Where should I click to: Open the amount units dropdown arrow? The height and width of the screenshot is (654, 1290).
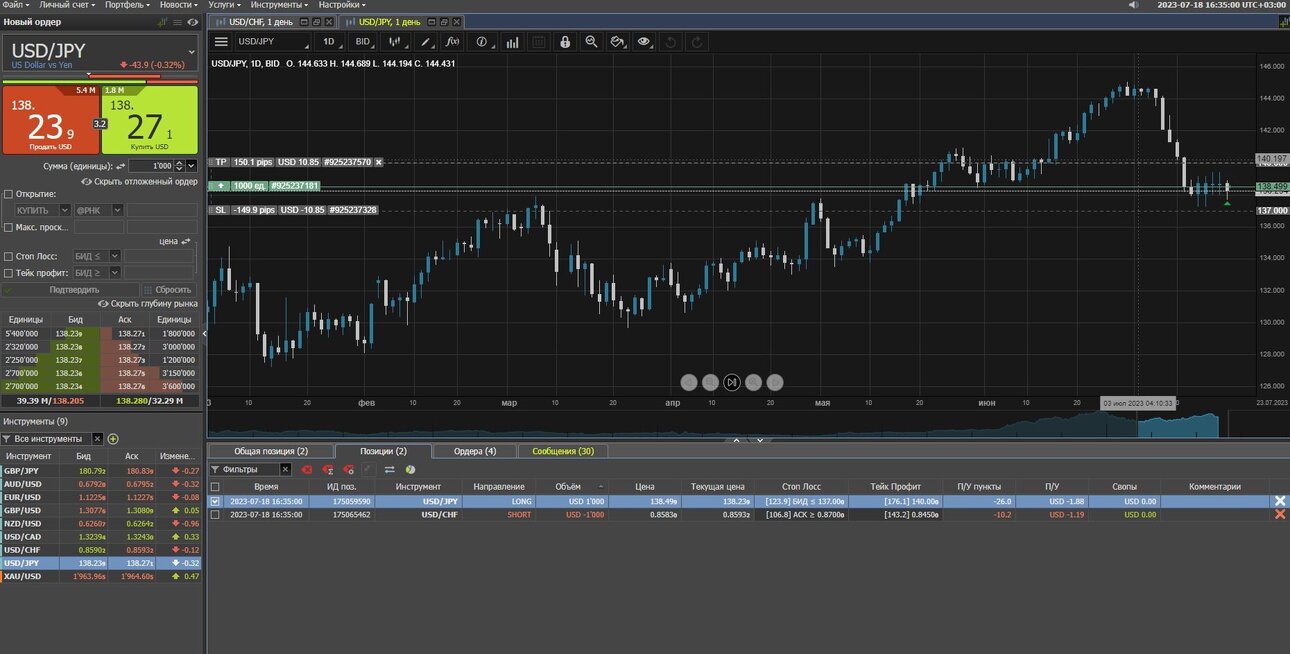(192, 166)
